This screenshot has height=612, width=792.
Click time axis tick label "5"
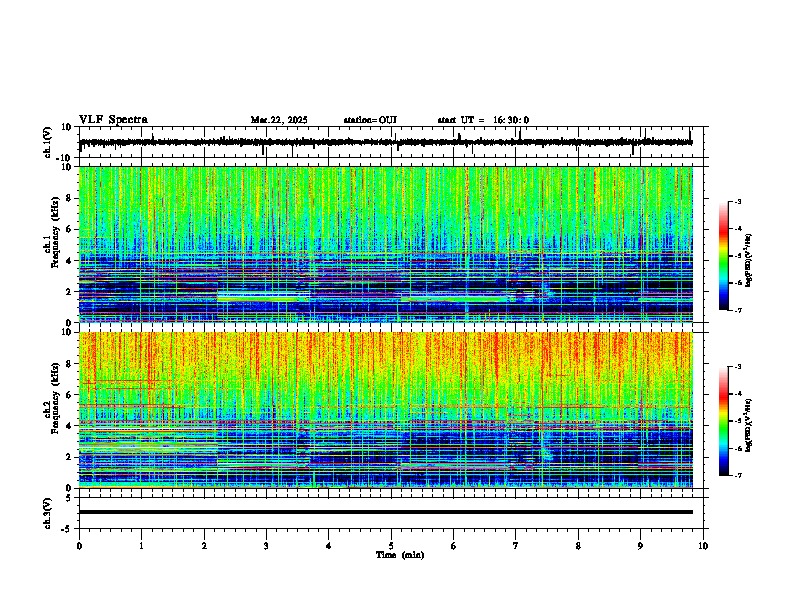click(391, 546)
